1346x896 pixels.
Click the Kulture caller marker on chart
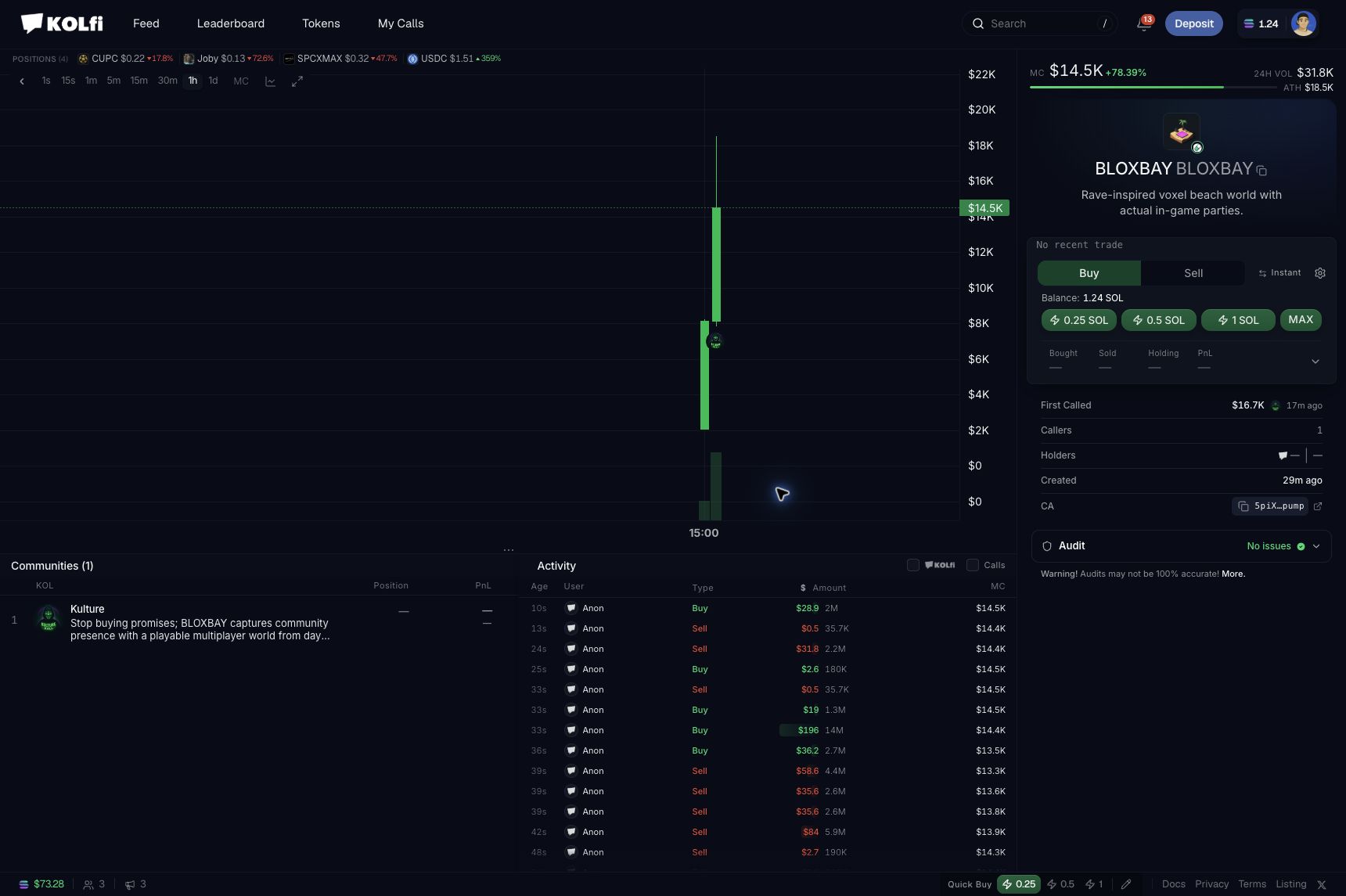pos(715,341)
